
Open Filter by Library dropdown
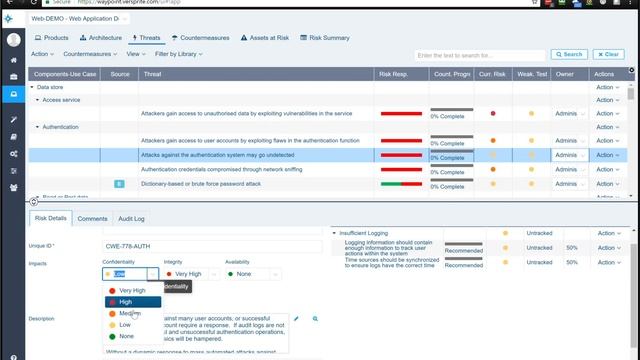[x=179, y=54]
